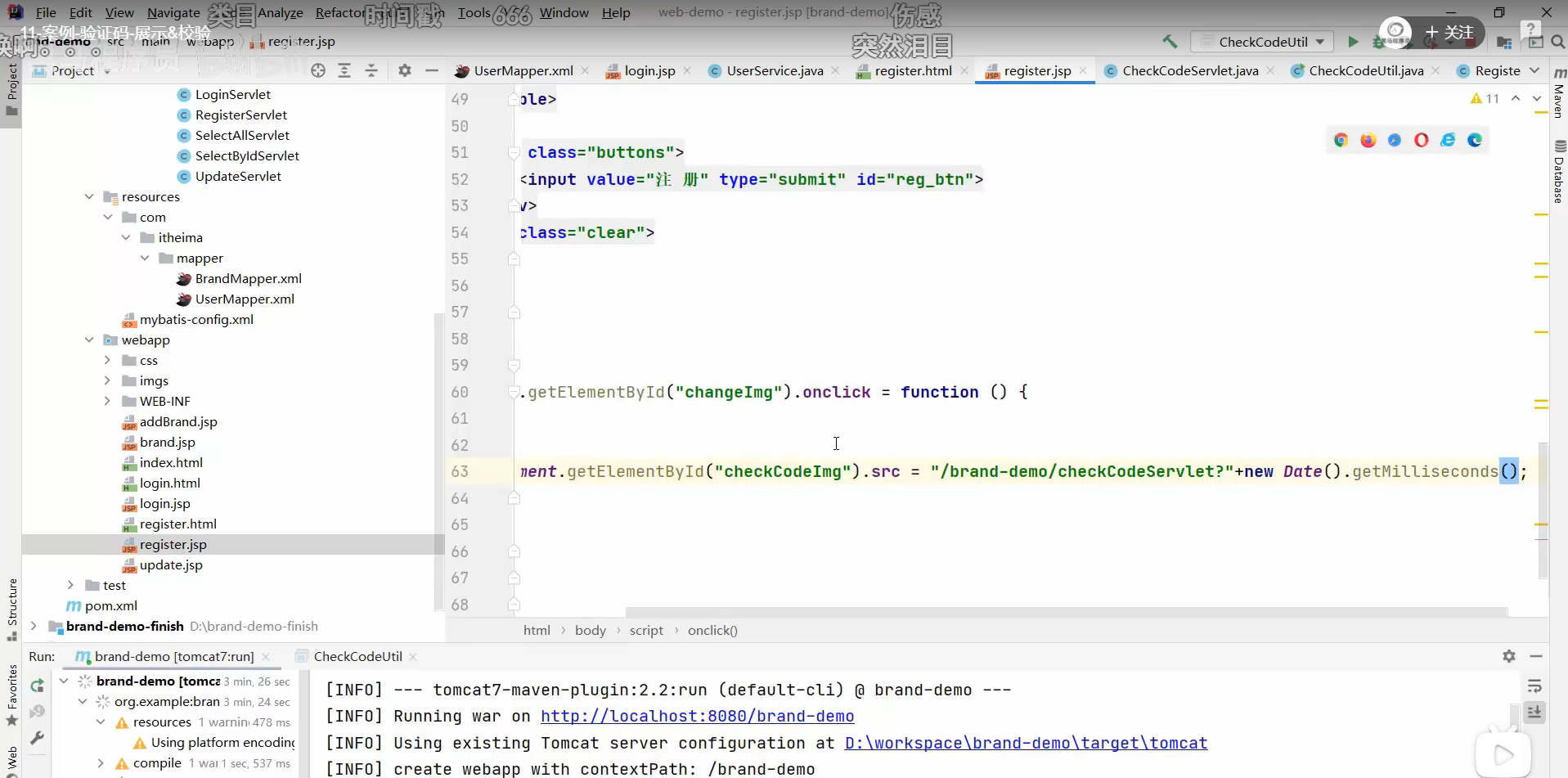Open page preview in Chrome
1568x778 pixels.
1341,140
